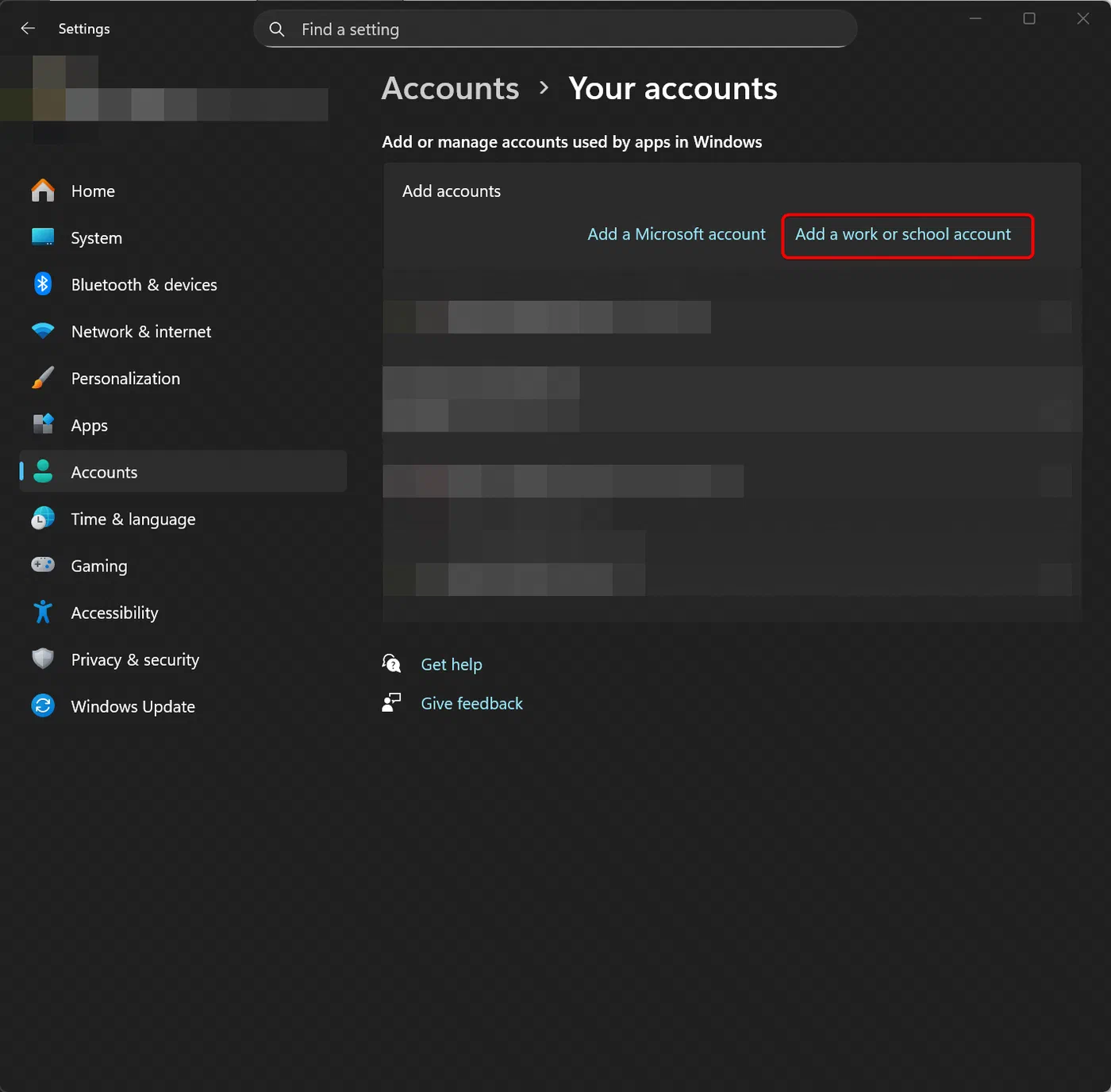Click the Privacy shield icon
The image size is (1111, 1092).
43,659
